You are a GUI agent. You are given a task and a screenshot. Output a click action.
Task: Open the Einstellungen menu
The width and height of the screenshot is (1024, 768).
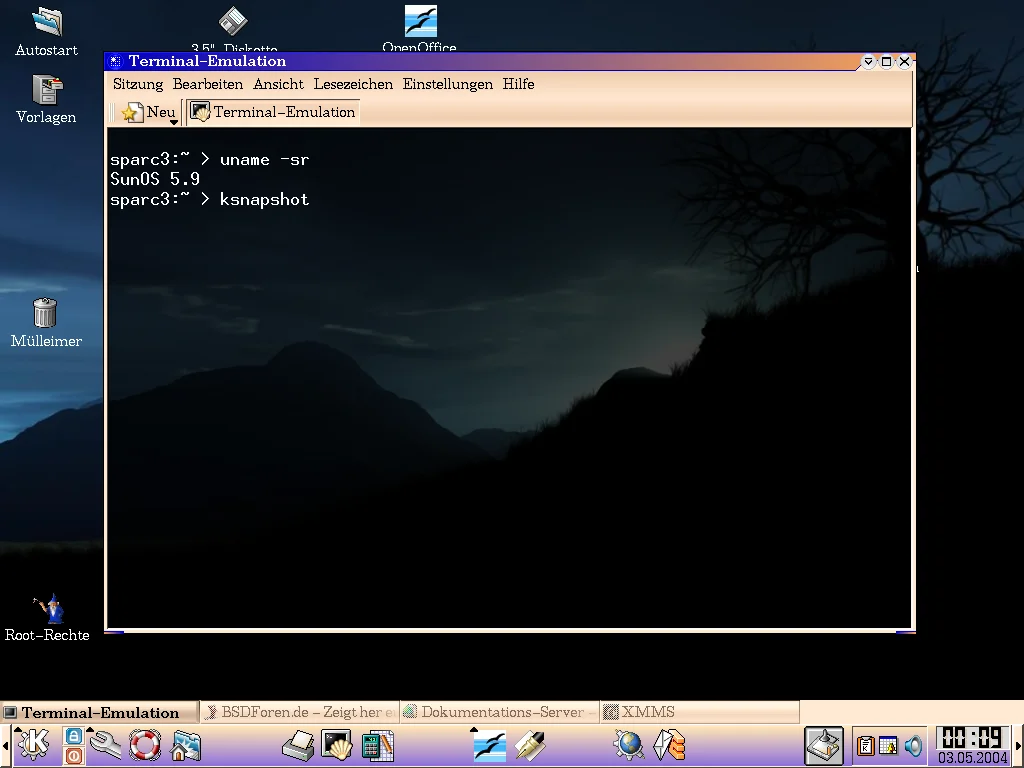(x=448, y=84)
